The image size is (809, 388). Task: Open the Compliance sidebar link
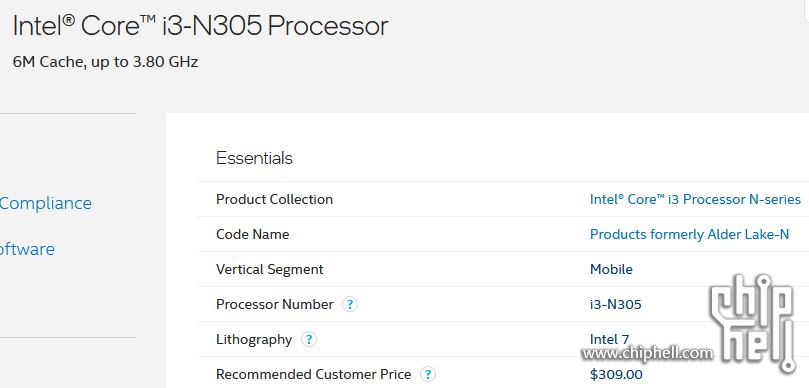point(45,203)
